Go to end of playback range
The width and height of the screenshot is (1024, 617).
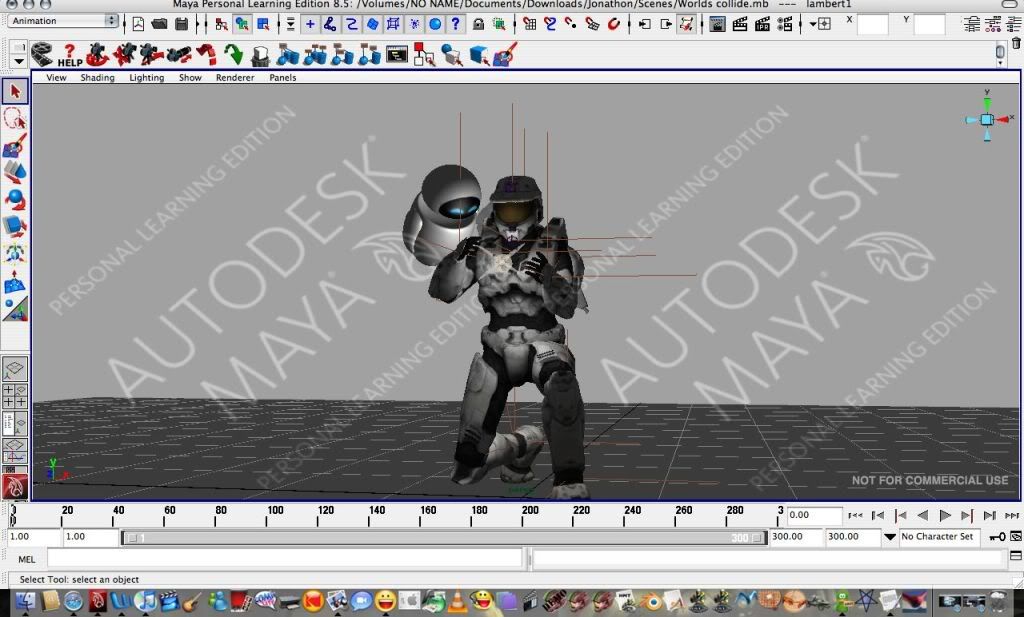click(1012, 516)
